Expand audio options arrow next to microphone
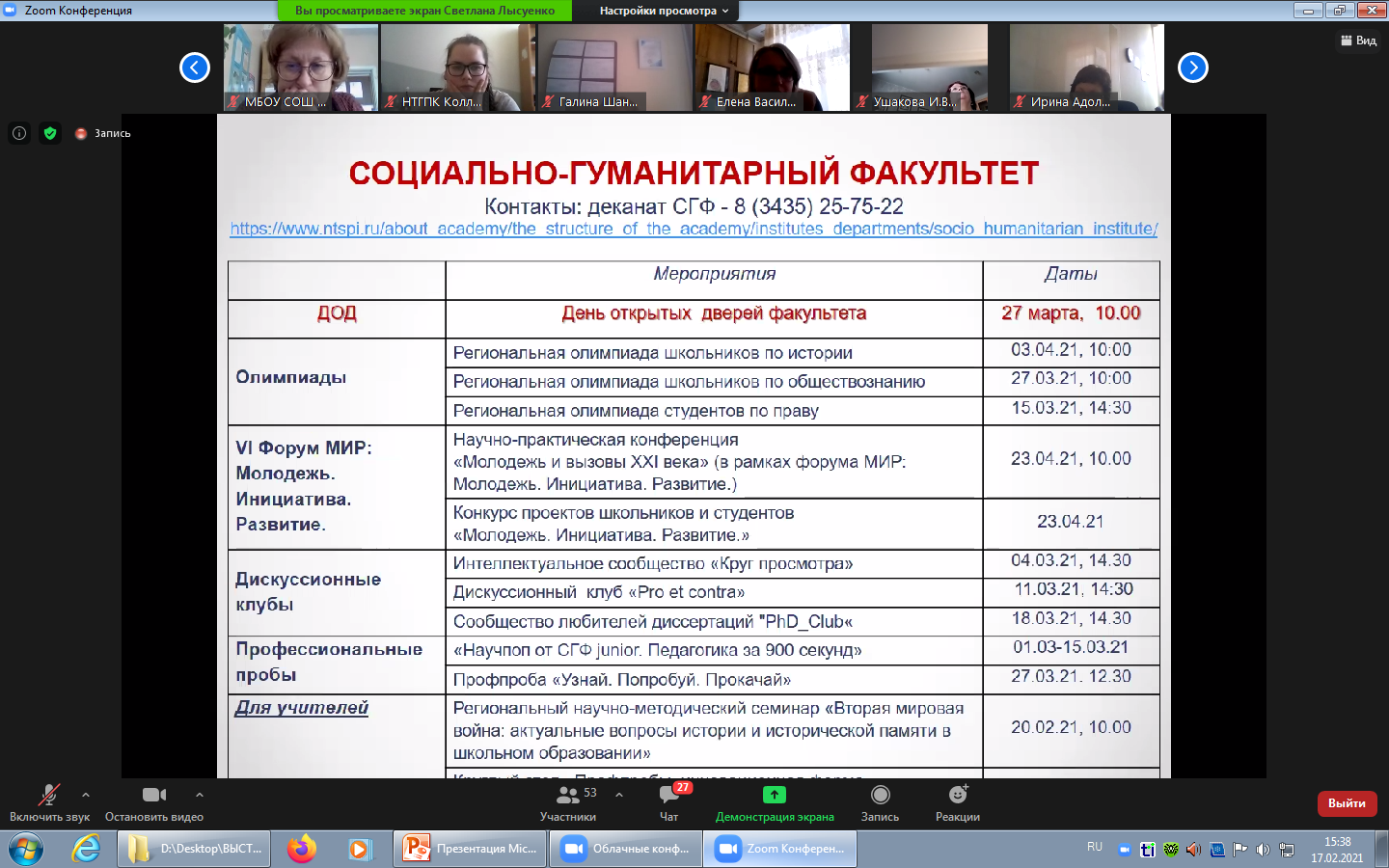1389x868 pixels. pyautogui.click(x=86, y=795)
